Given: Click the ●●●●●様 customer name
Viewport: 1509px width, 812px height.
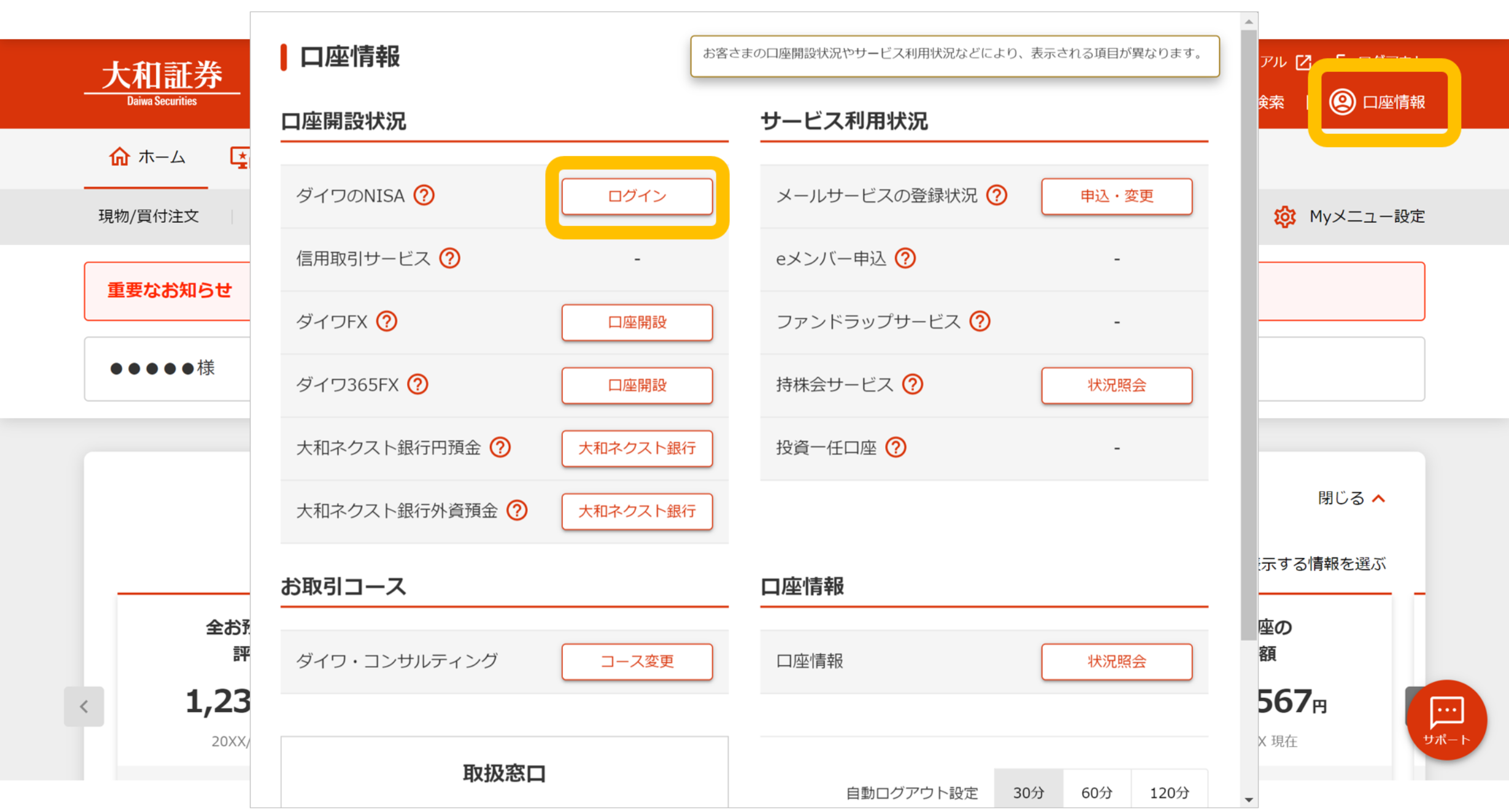Looking at the screenshot, I should pos(162,368).
